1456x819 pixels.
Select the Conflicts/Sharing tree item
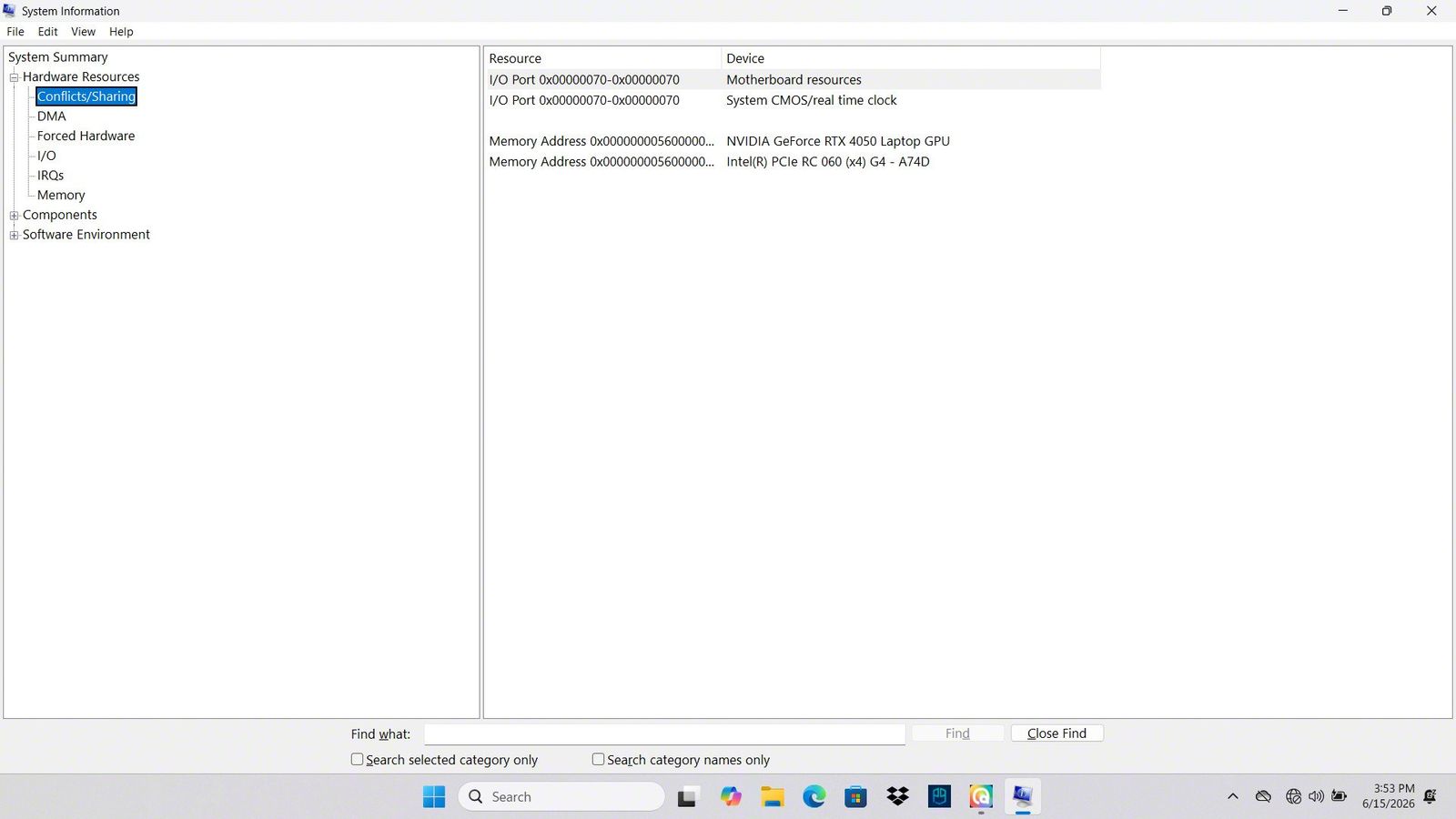point(86,96)
